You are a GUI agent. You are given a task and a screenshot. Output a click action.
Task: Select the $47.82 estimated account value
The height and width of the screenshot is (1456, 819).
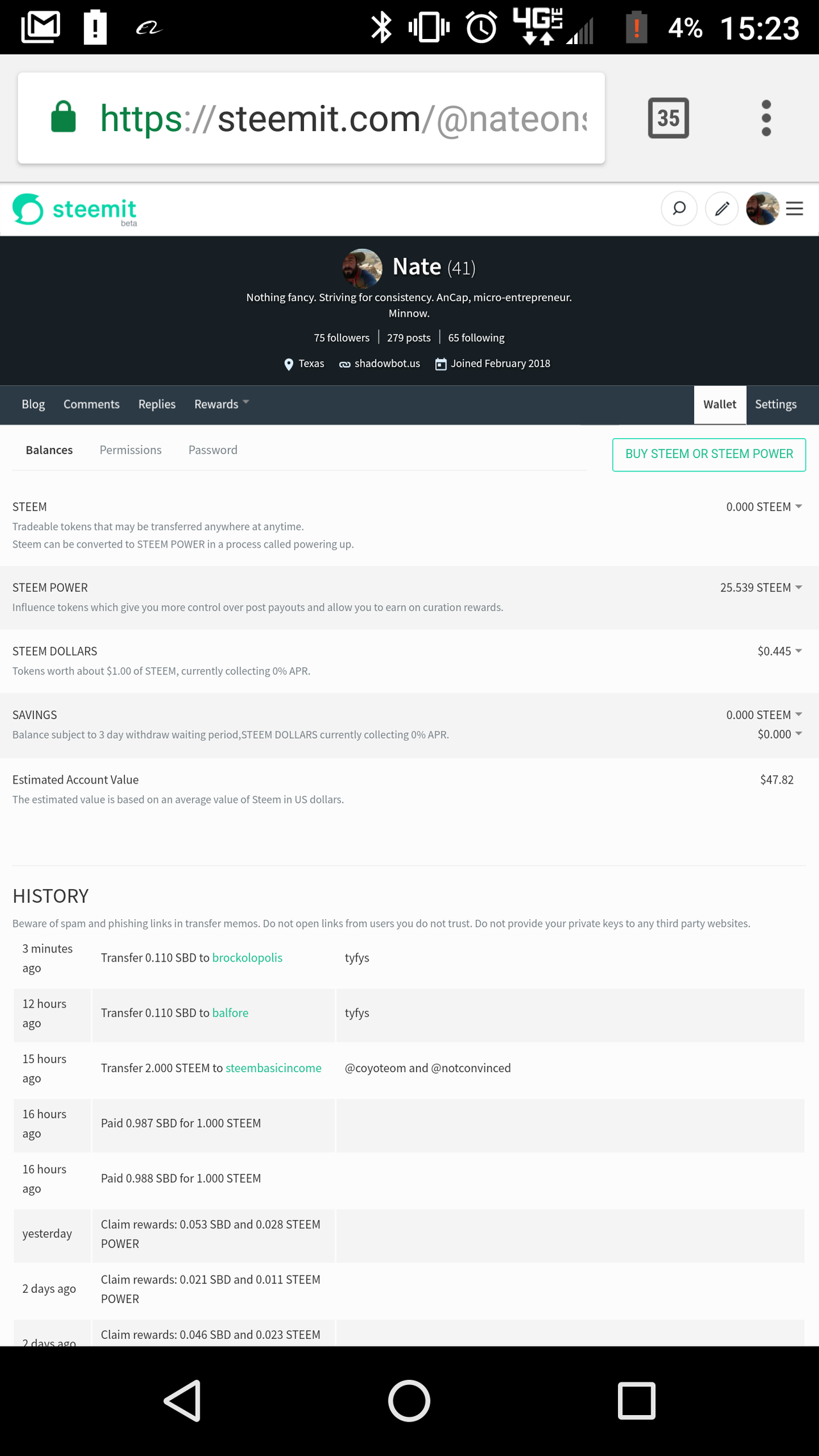777,780
